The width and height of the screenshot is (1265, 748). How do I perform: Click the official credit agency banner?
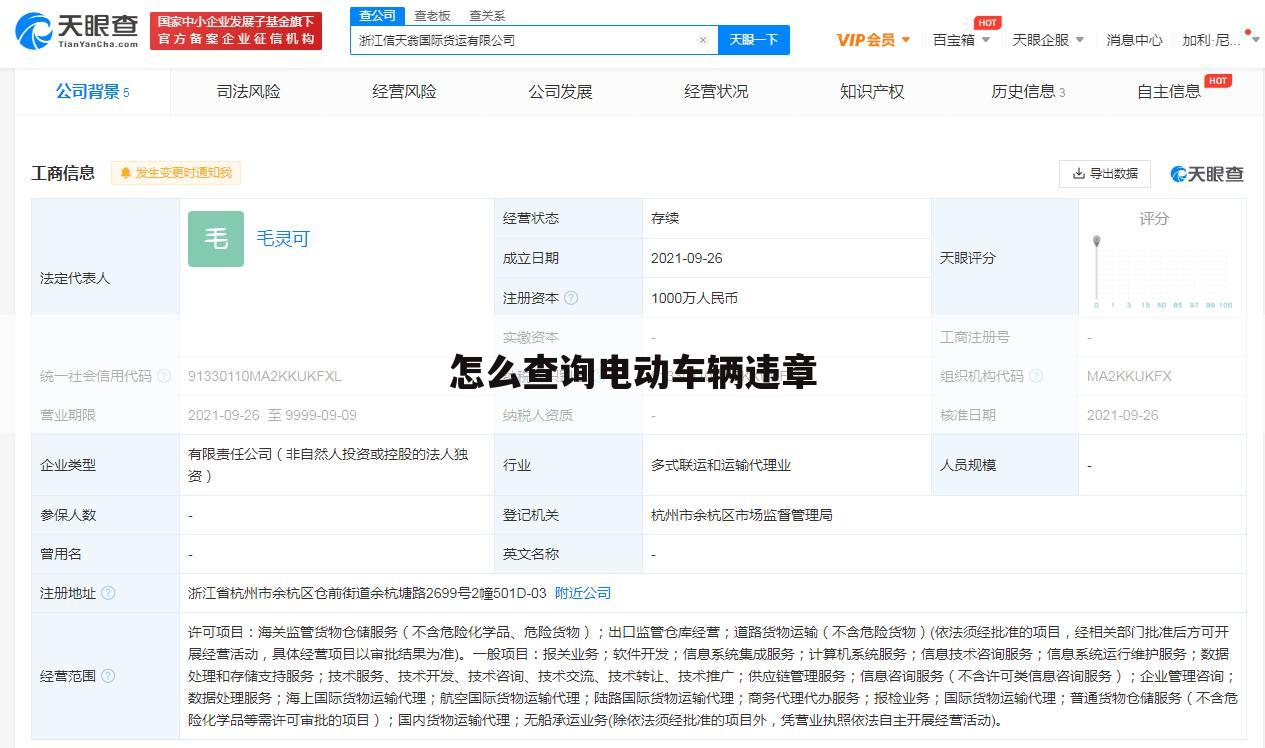pos(236,30)
